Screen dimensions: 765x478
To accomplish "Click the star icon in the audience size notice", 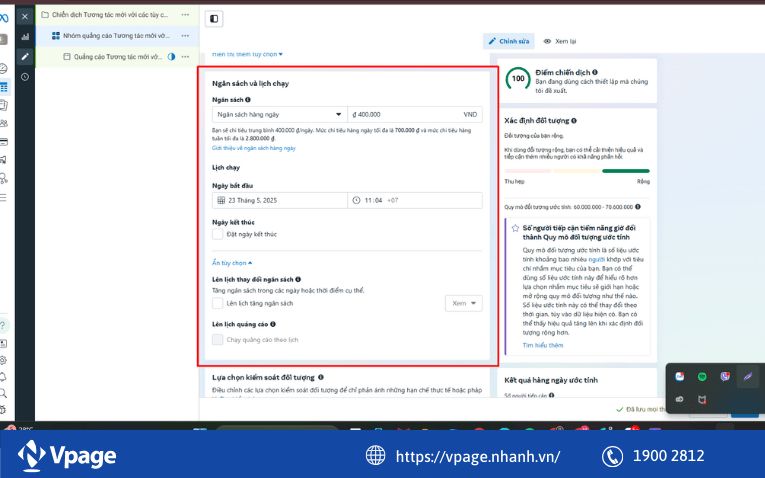I will click(x=515, y=228).
